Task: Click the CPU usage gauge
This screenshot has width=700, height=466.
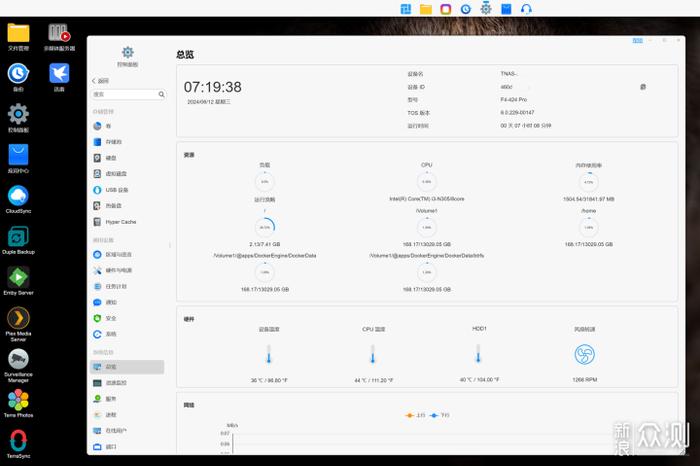Action: pos(426,182)
